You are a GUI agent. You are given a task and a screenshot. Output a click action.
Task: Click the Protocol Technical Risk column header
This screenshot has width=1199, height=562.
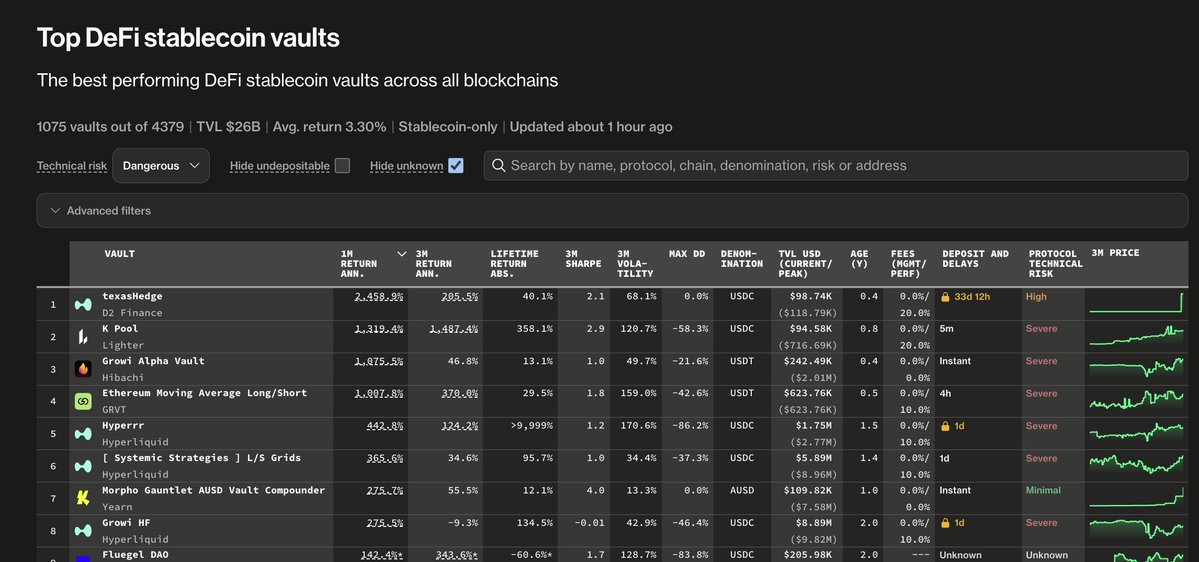[1055, 264]
